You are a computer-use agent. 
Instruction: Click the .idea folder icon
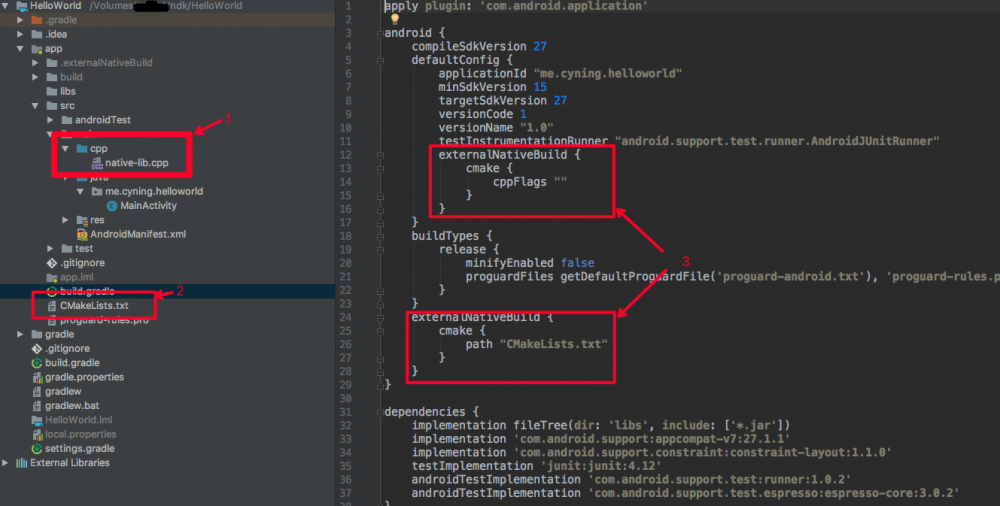[36, 34]
